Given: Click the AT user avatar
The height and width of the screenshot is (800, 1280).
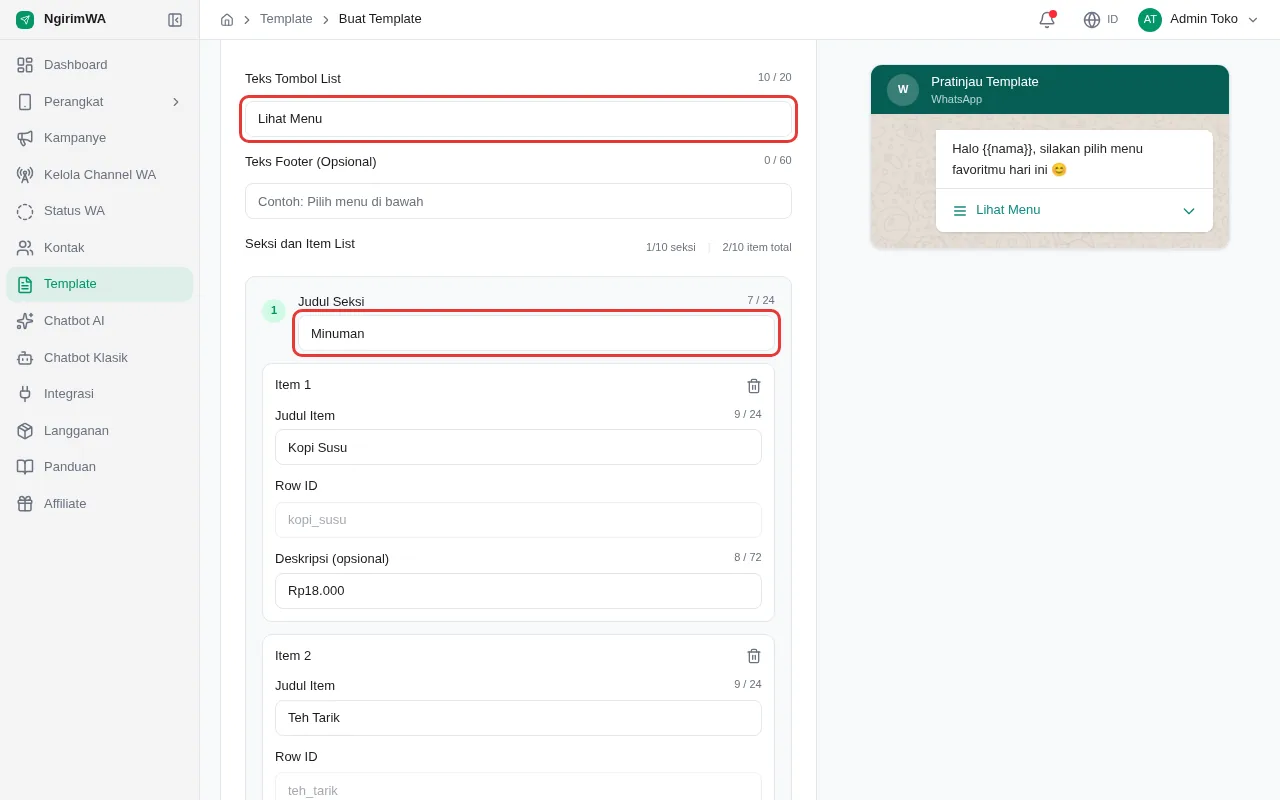Looking at the screenshot, I should coord(1150,20).
